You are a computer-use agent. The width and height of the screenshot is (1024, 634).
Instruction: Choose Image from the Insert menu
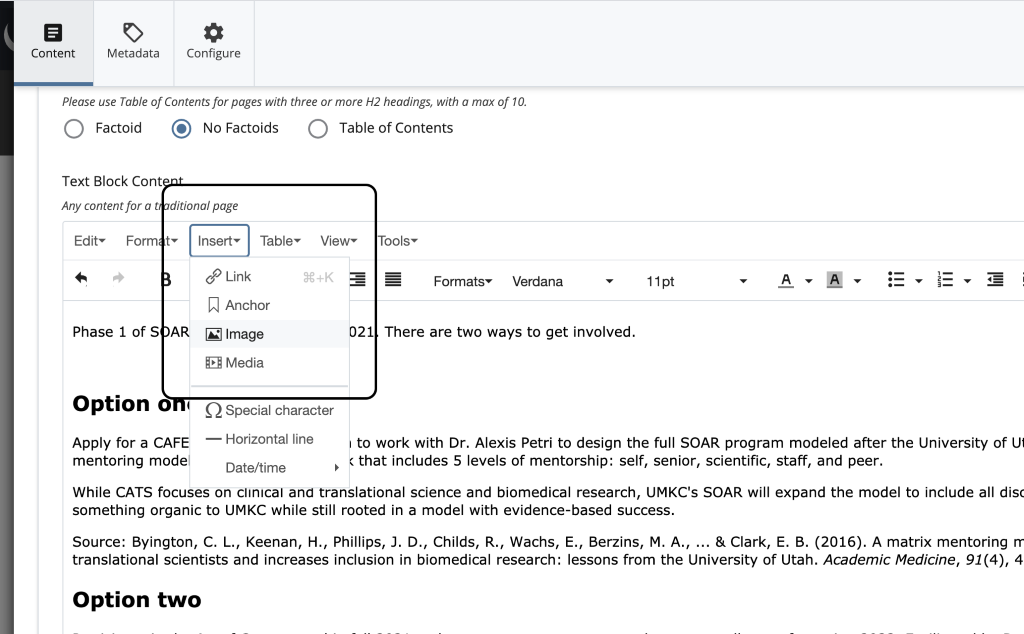244,334
